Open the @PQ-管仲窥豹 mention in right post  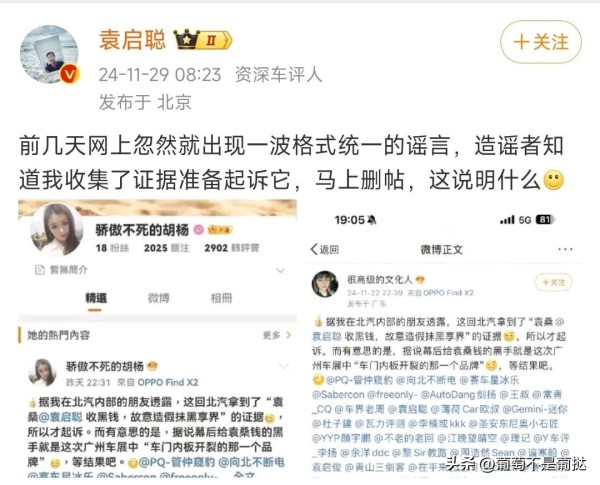(359, 380)
